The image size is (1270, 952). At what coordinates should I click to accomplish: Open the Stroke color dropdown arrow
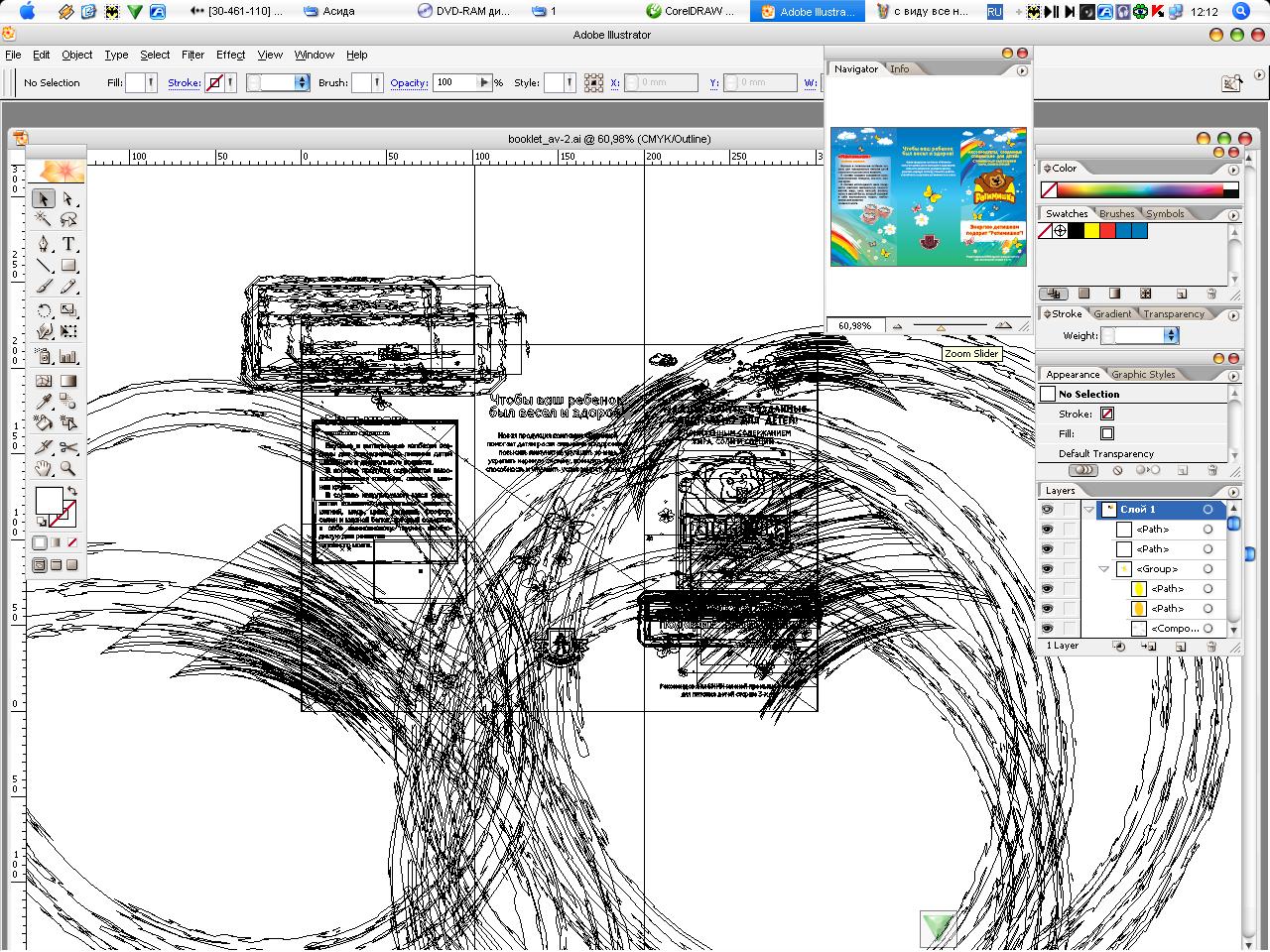230,83
